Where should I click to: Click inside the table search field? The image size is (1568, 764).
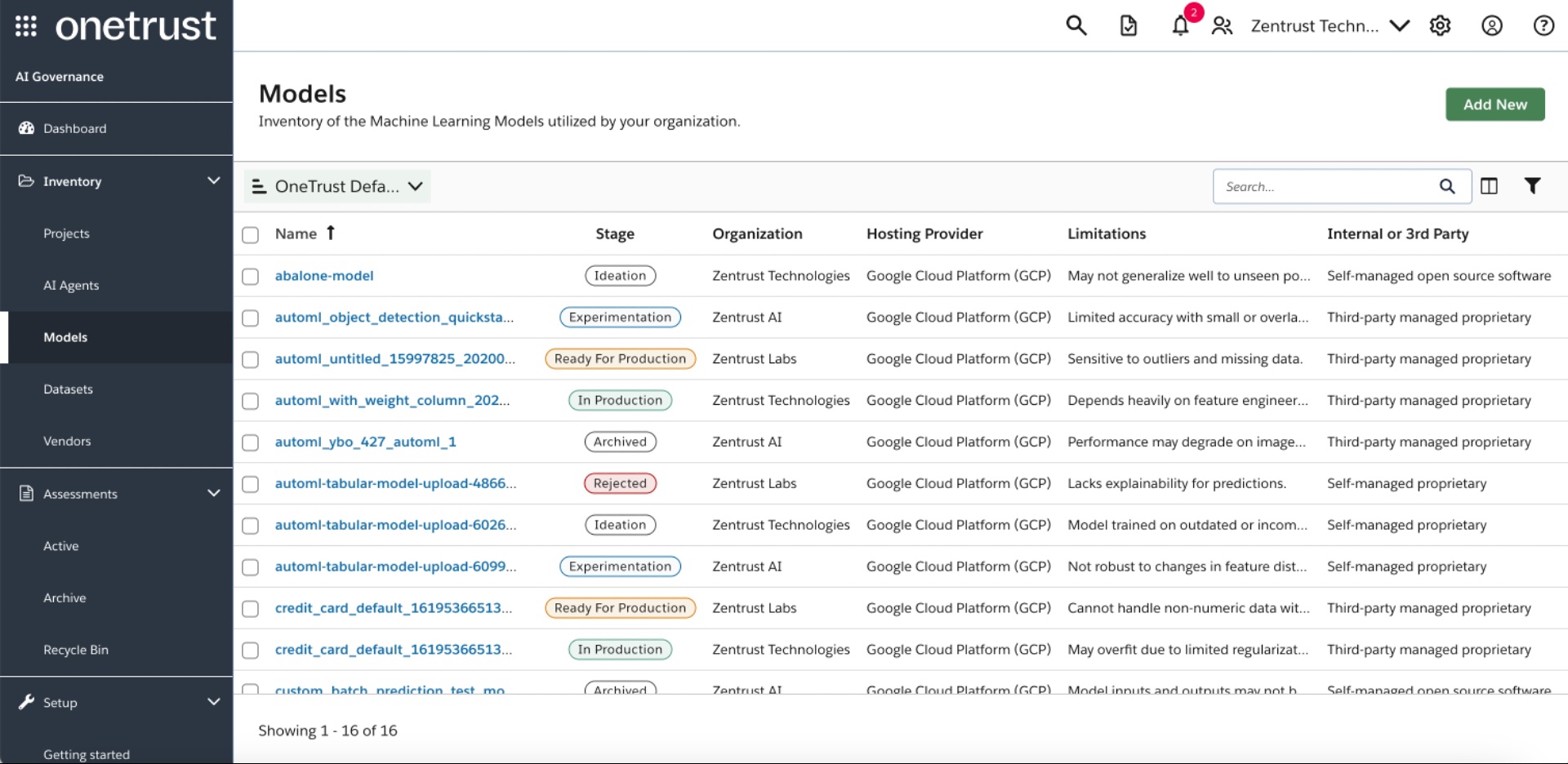point(1323,186)
